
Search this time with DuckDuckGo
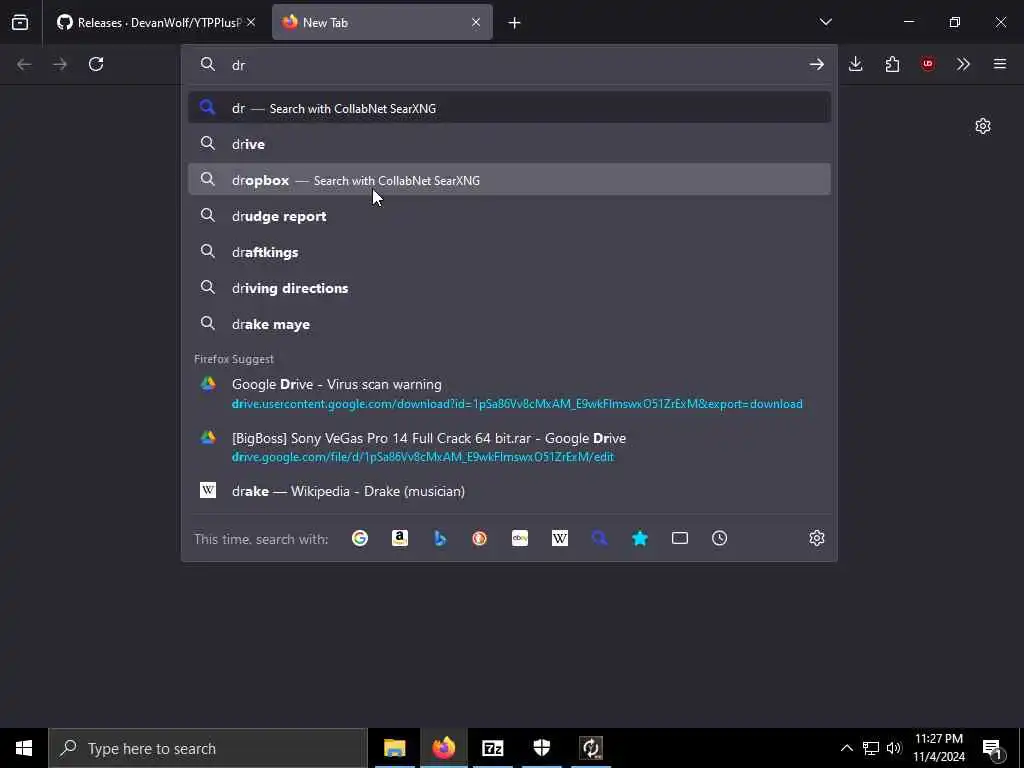(480, 538)
